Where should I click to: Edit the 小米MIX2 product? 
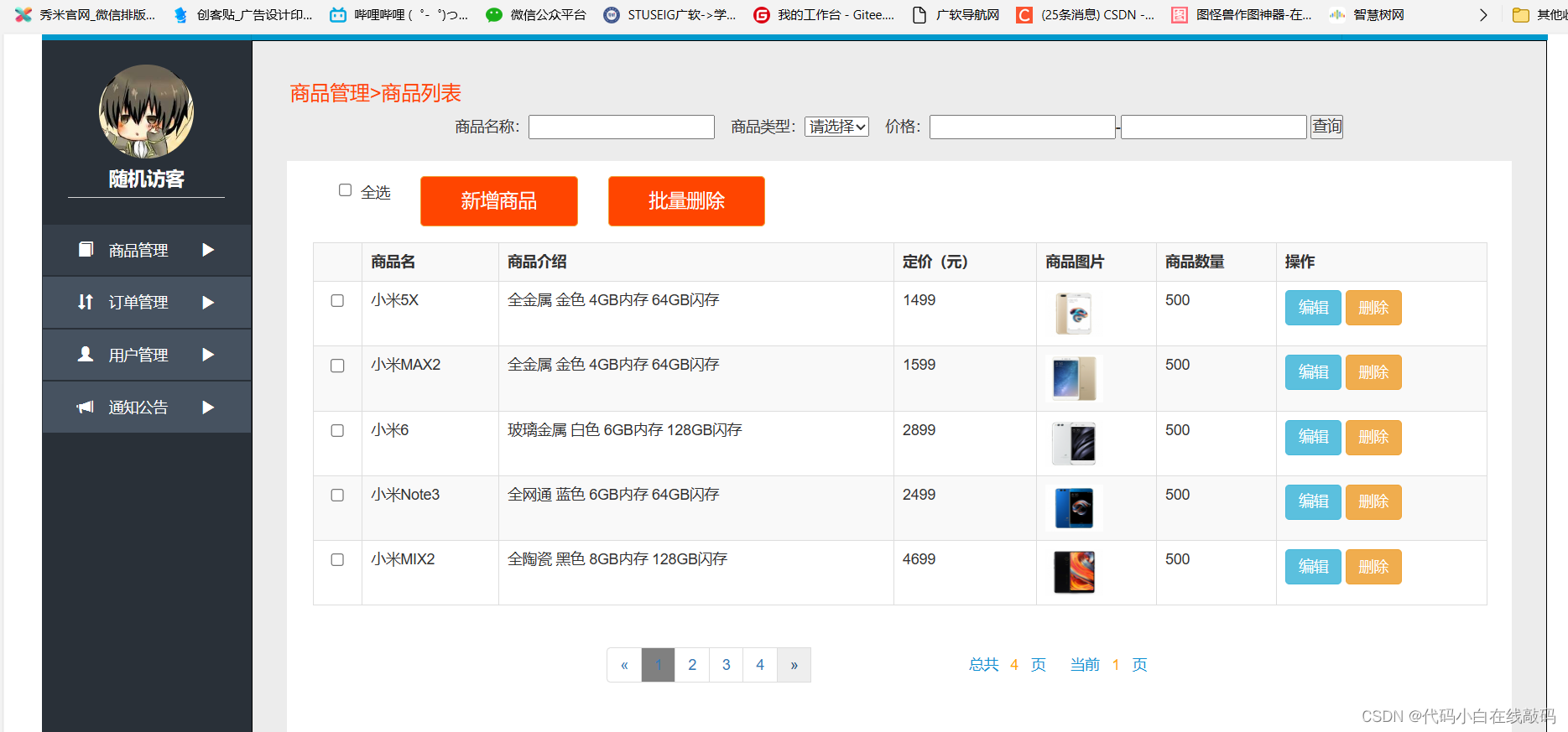pos(1313,567)
